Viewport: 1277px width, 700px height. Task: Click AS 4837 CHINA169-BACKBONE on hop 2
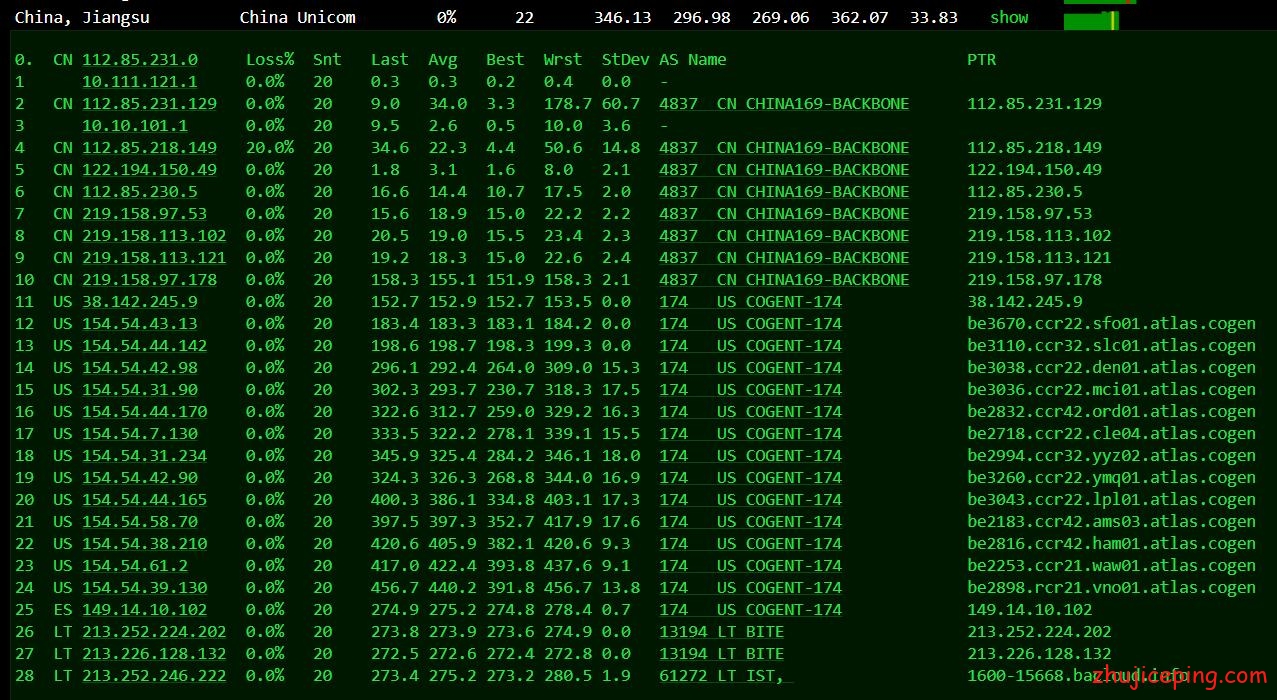[x=784, y=104]
